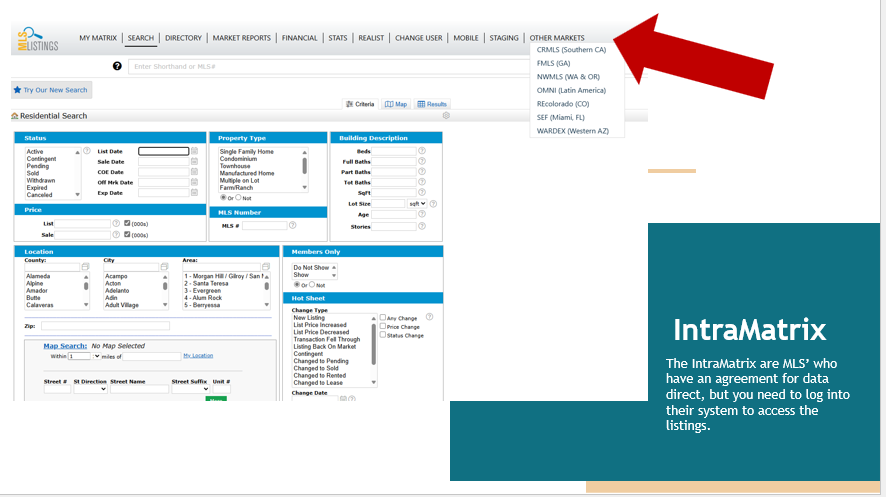Select Members Only Or radio button
This screenshot has height=497, width=886.
[297, 285]
